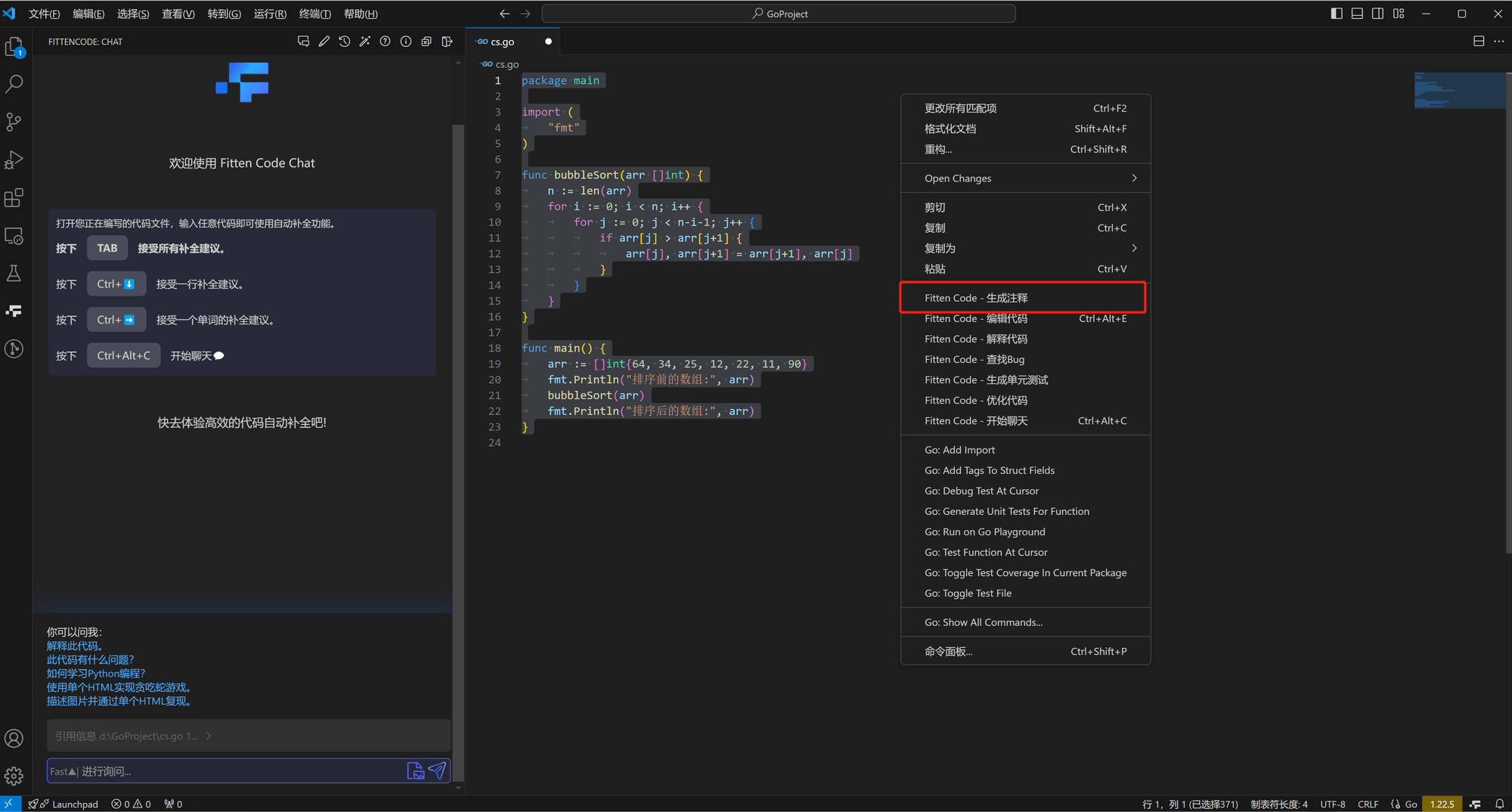
Task: Open the Manage gear icon
Action: [x=14, y=776]
